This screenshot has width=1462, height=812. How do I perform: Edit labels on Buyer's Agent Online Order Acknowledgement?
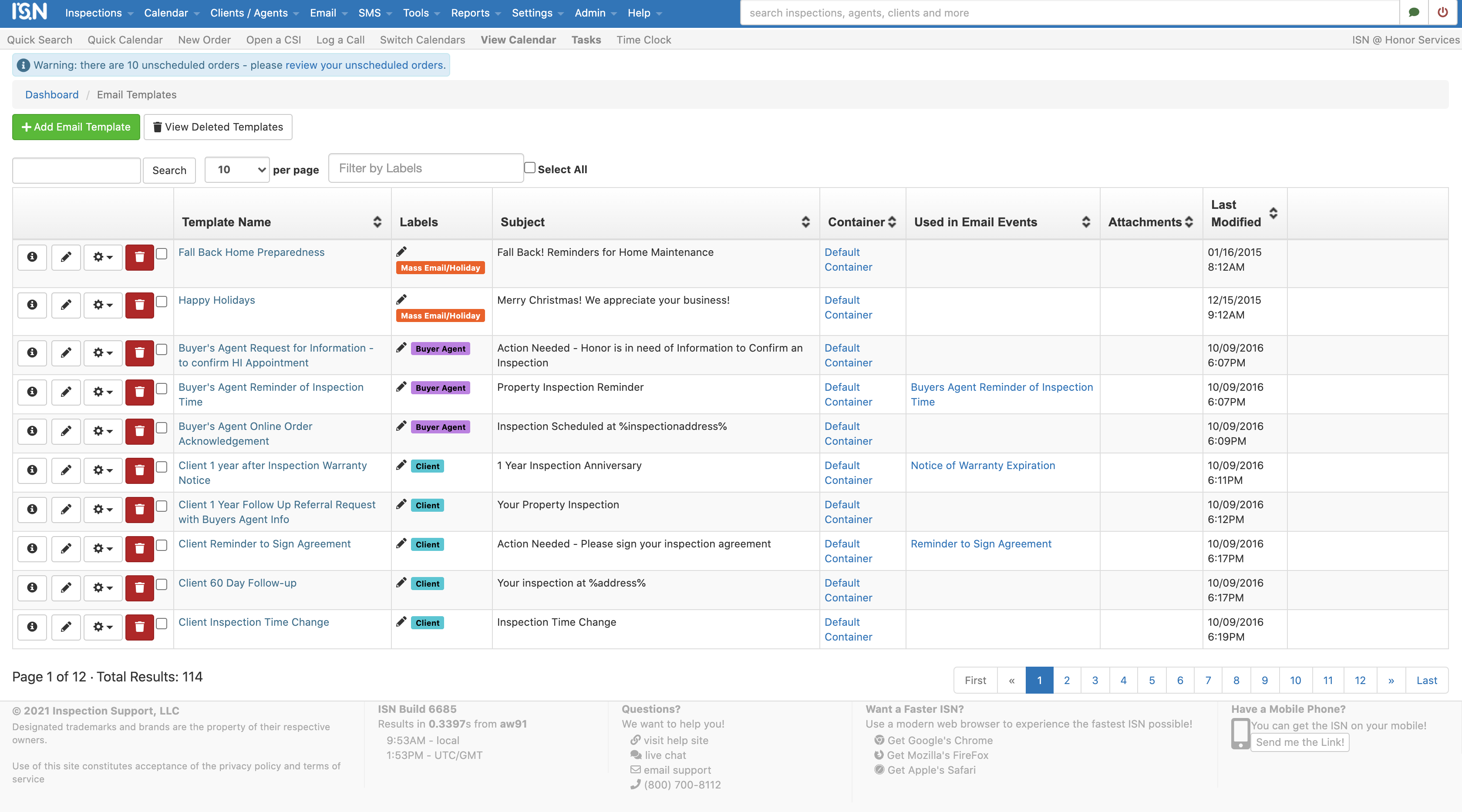tap(402, 426)
